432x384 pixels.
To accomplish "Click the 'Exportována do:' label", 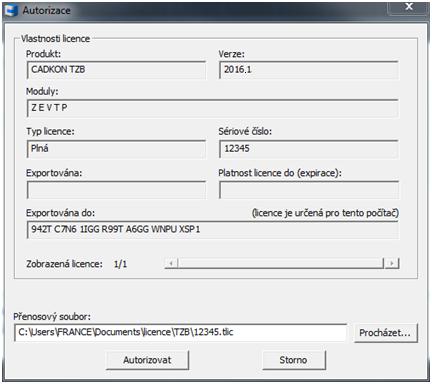I will coord(60,213).
